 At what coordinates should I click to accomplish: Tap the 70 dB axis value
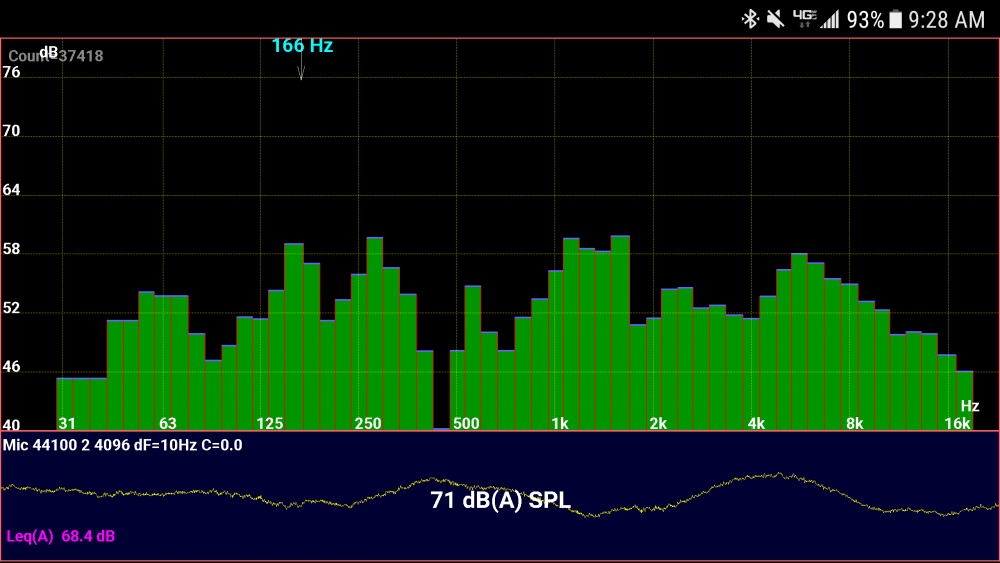coord(11,131)
